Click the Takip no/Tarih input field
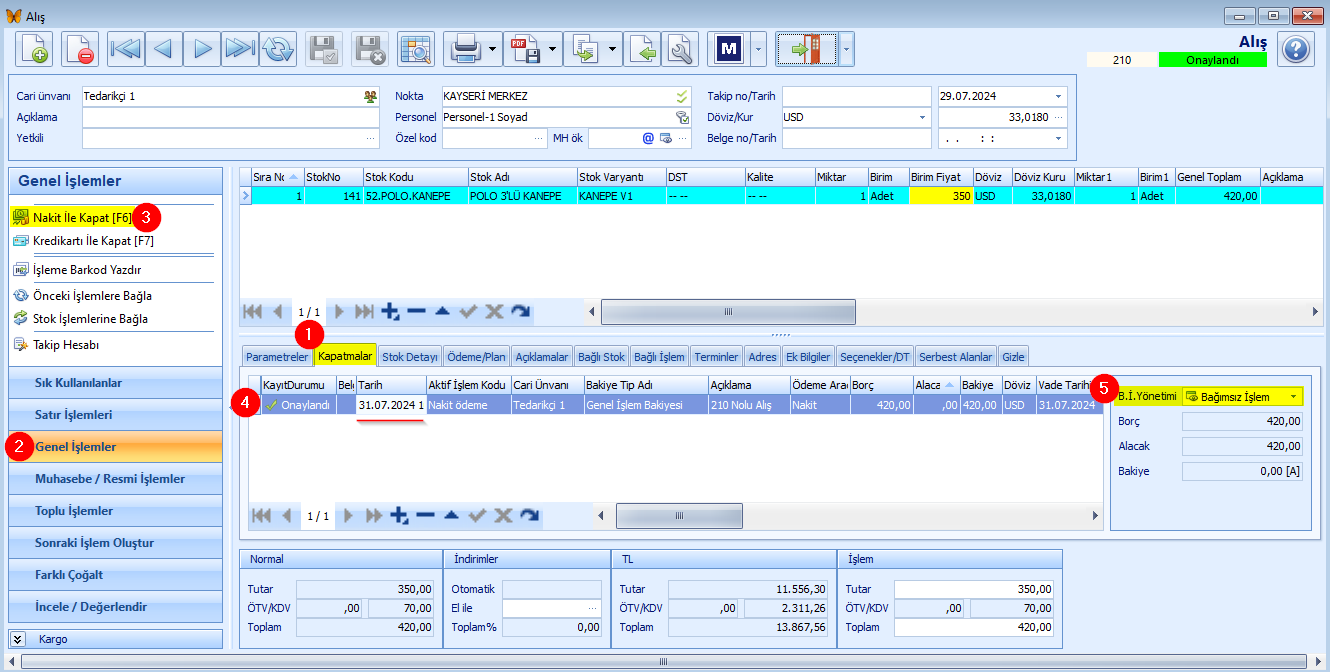The width and height of the screenshot is (1330, 672). click(x=857, y=97)
